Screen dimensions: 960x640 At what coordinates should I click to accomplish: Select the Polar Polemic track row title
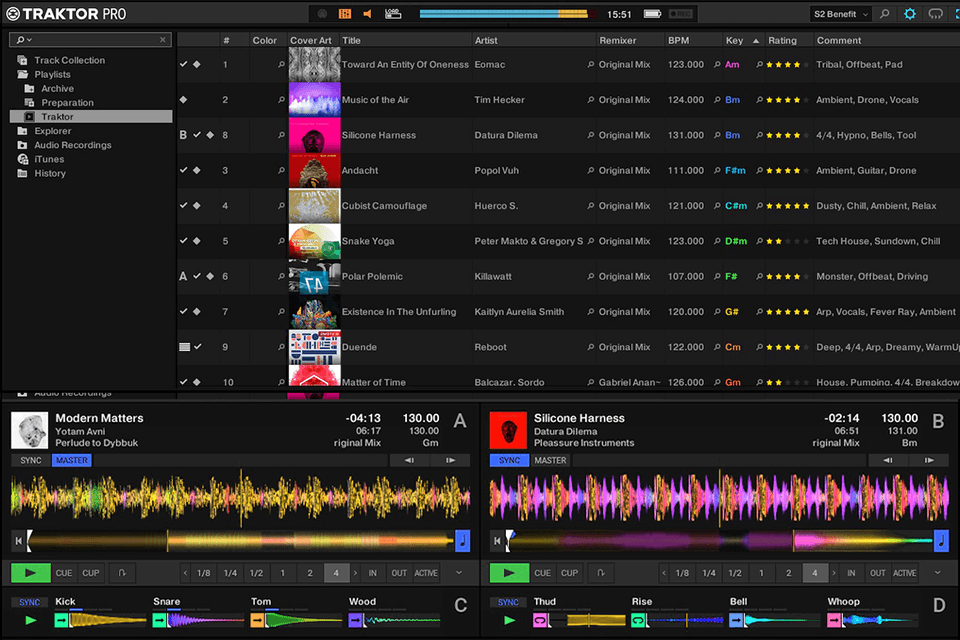[372, 276]
